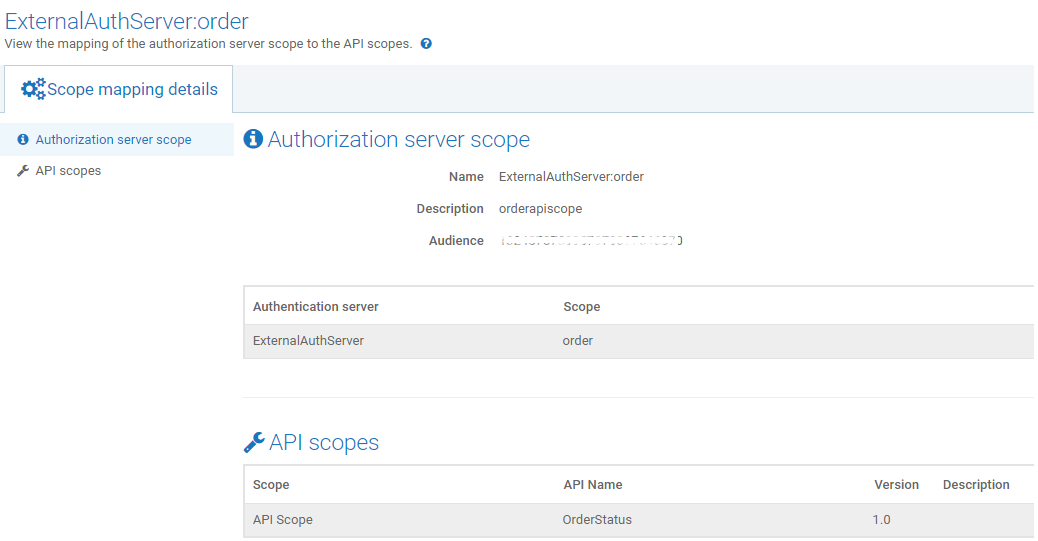Select the description value orderapiscope
Image resolution: width=1038 pixels, height=541 pixels.
point(540,209)
